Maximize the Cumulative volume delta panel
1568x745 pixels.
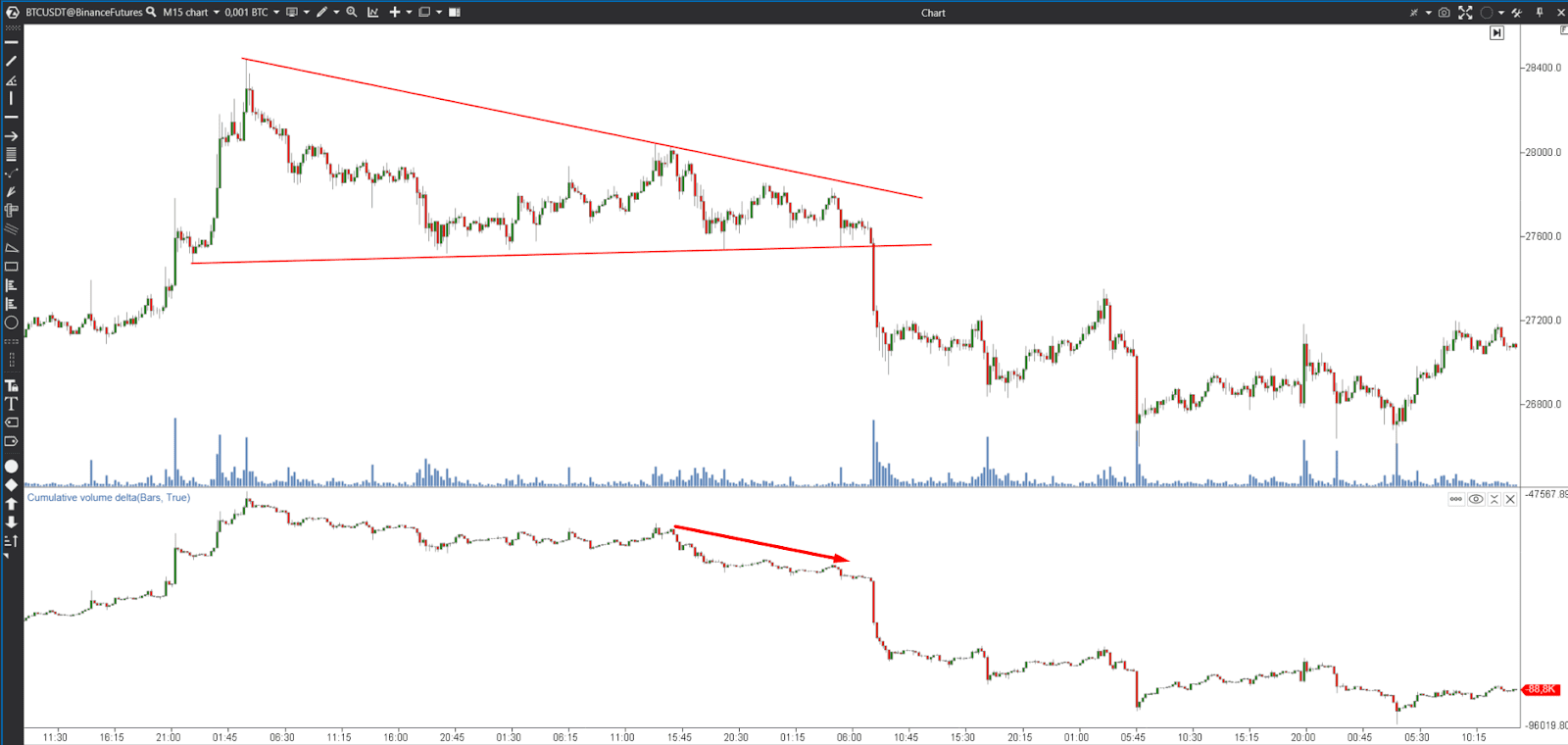click(x=1494, y=499)
